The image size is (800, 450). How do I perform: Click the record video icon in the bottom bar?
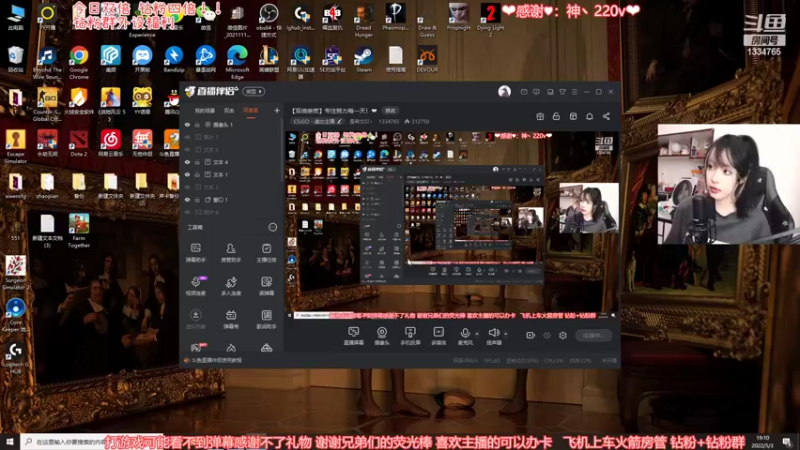[531, 335]
